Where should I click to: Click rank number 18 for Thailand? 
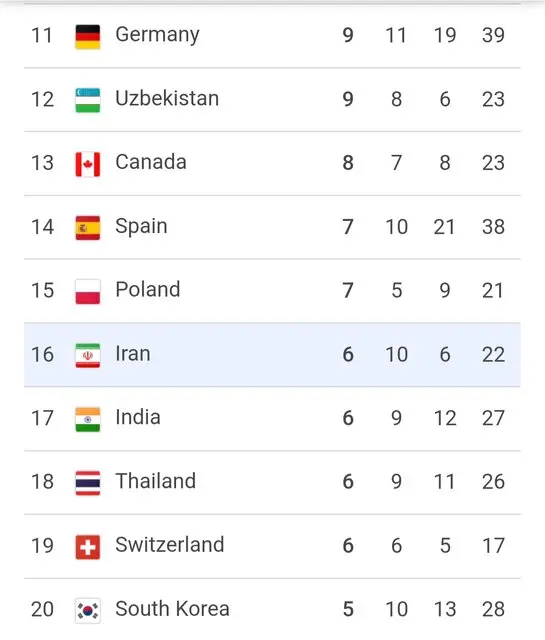pyautogui.click(x=42, y=482)
